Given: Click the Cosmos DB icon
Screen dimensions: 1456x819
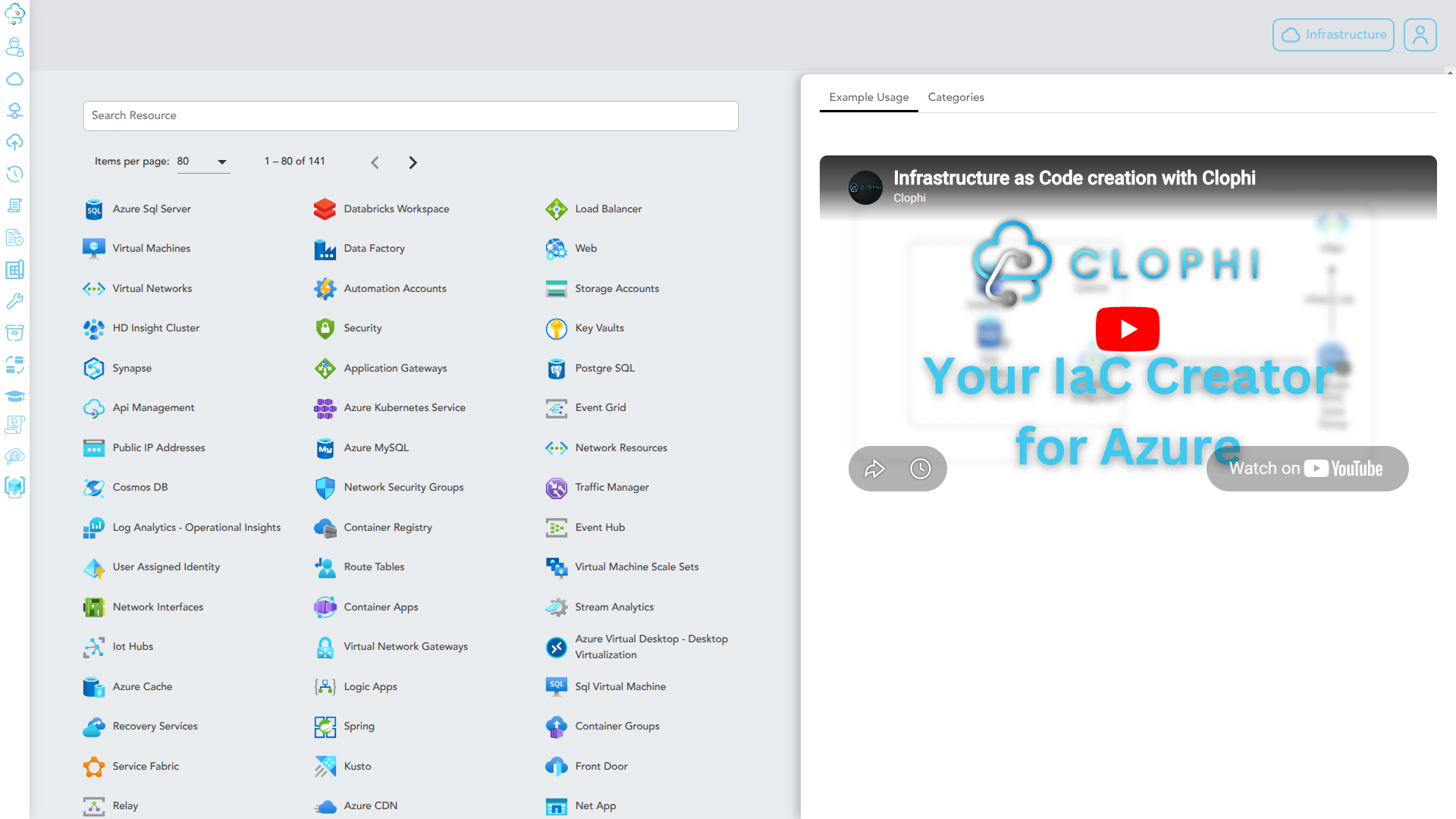Looking at the screenshot, I should (94, 488).
